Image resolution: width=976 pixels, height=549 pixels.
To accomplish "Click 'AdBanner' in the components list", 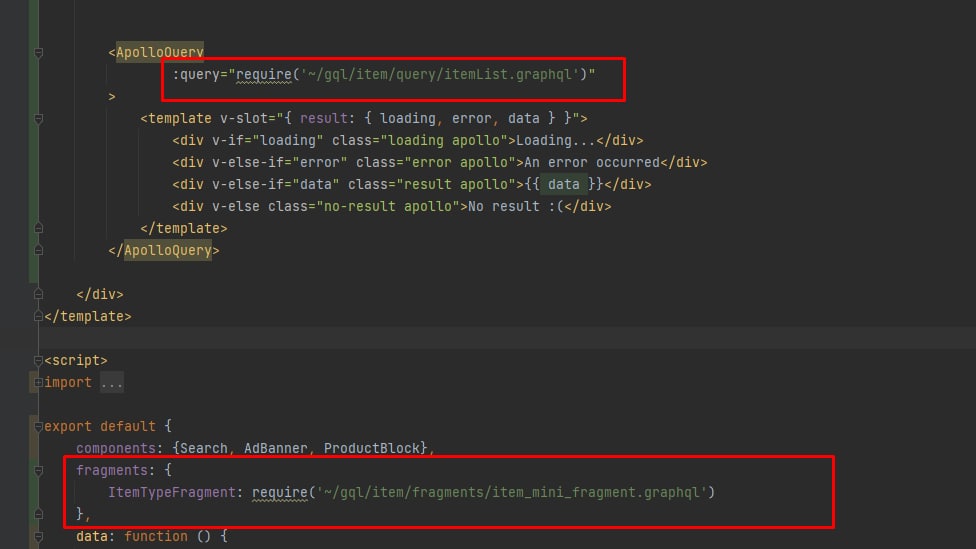I will pyautogui.click(x=276, y=448).
